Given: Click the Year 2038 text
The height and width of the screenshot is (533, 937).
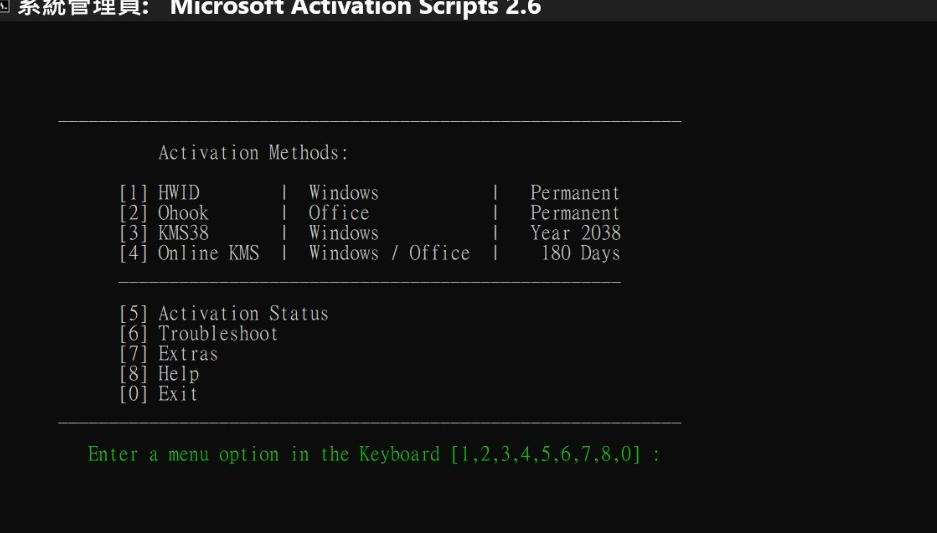Looking at the screenshot, I should click(x=575, y=233).
